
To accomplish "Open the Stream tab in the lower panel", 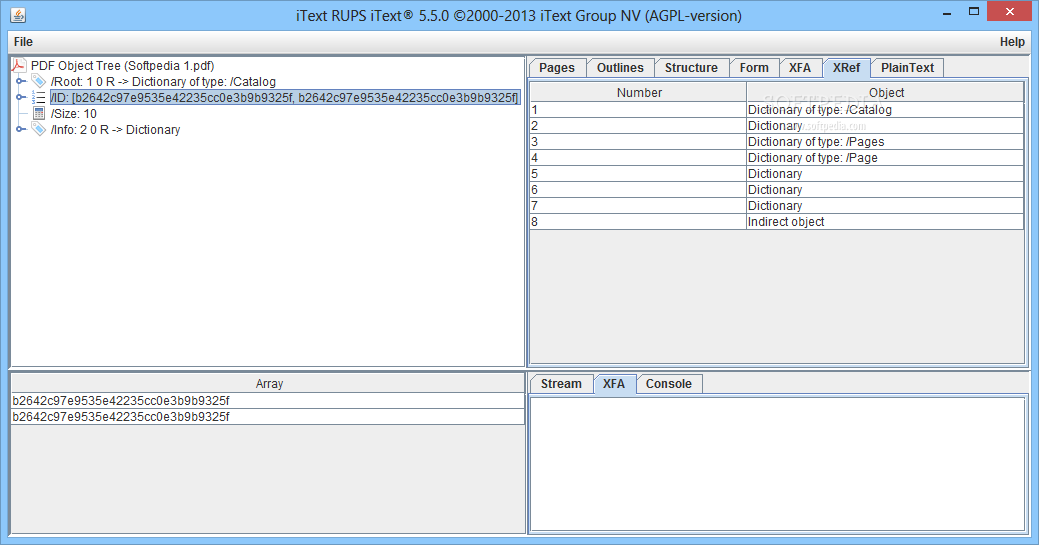I will [561, 384].
